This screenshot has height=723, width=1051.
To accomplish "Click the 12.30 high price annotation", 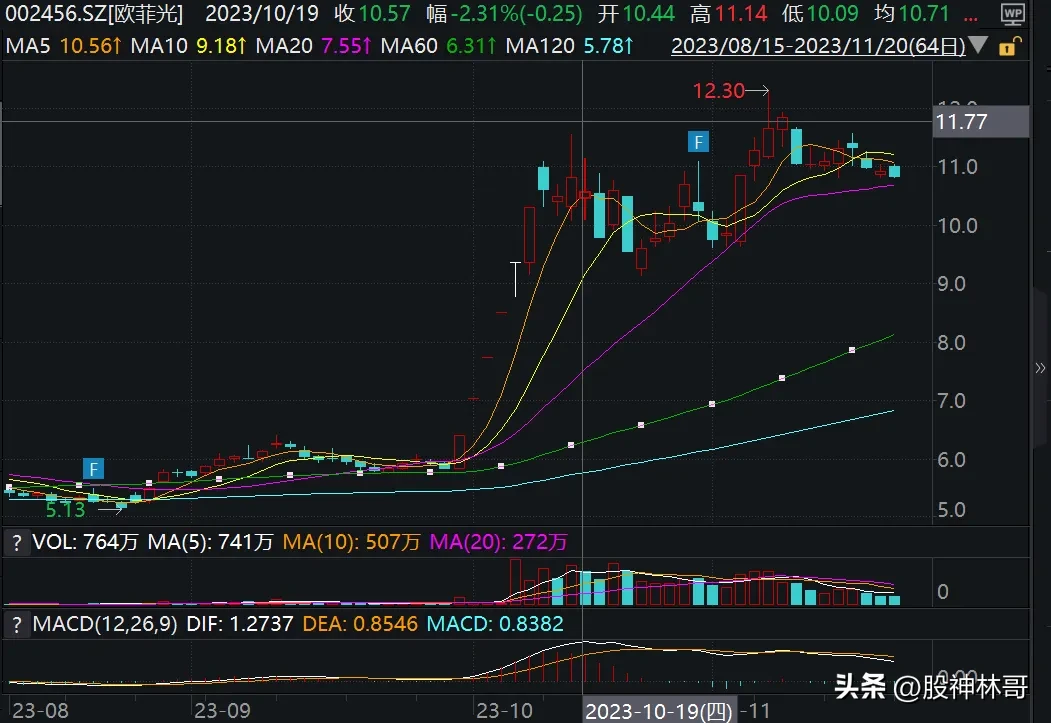I will tap(719, 90).
